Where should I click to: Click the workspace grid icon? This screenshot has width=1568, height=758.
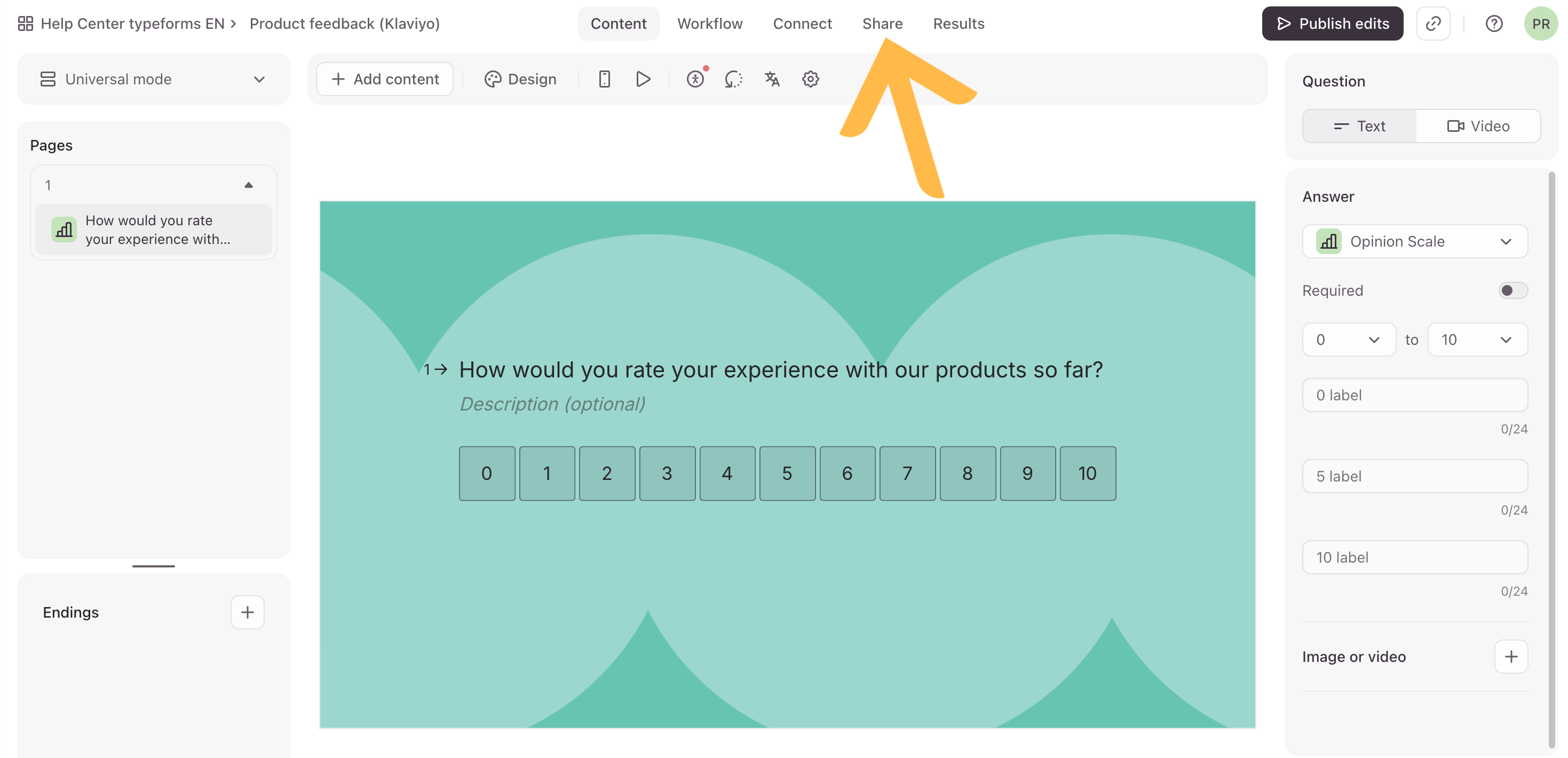tap(25, 23)
